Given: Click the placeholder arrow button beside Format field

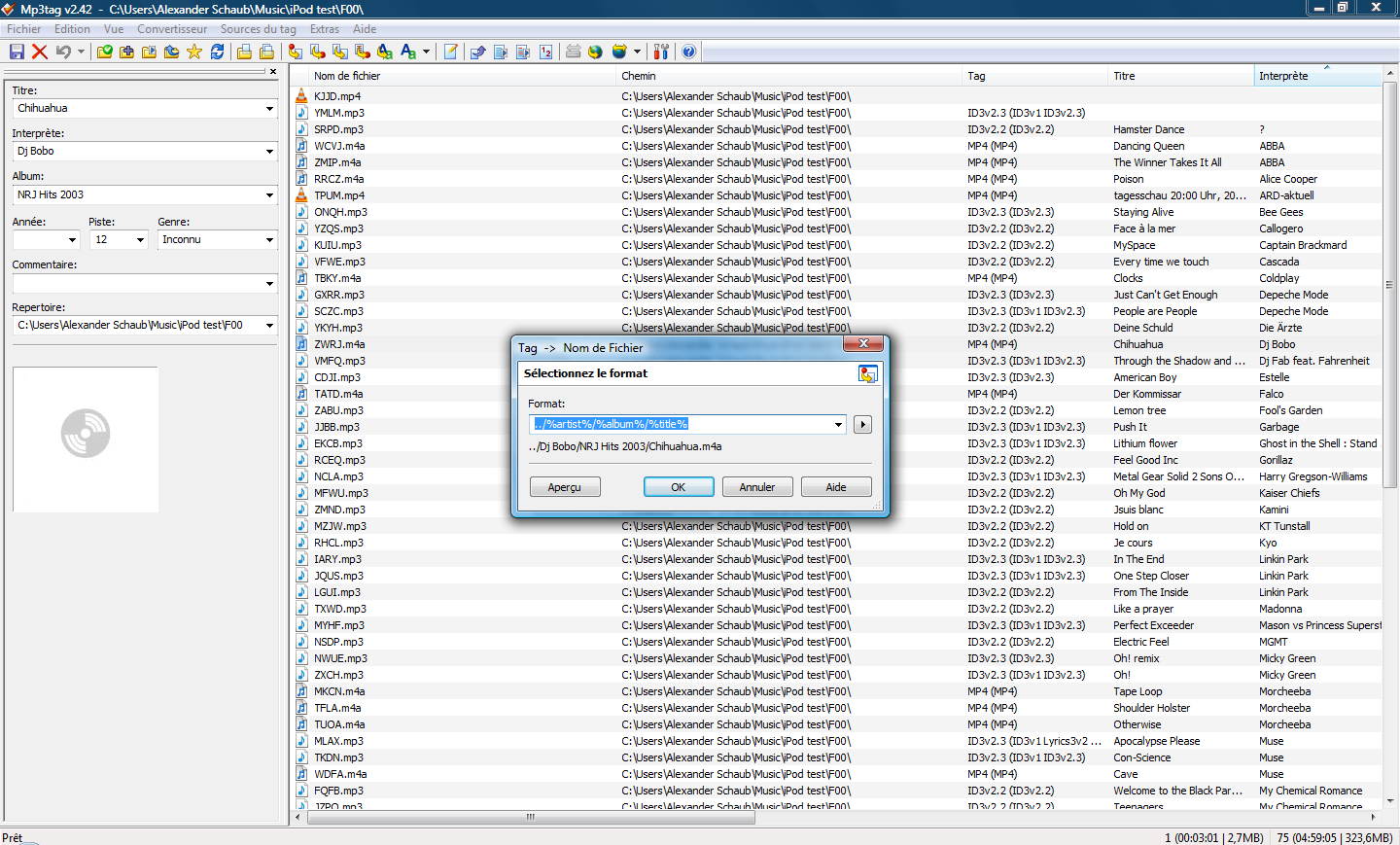Looking at the screenshot, I should click(862, 424).
